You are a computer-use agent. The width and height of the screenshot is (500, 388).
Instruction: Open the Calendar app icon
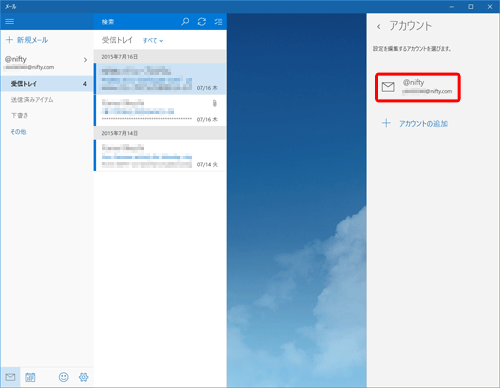pos(30,377)
